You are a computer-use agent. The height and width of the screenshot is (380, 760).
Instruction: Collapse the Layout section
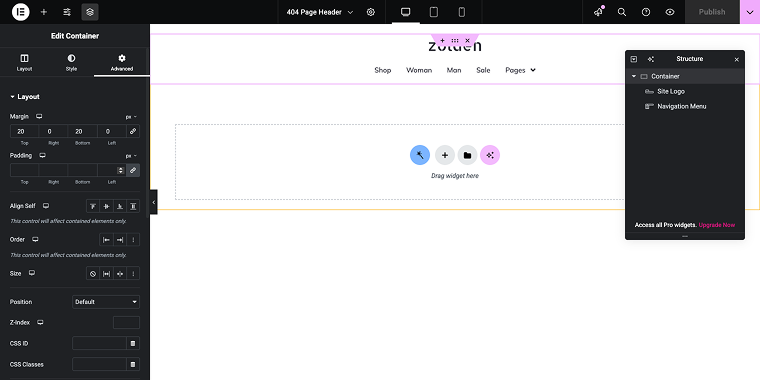coord(25,97)
